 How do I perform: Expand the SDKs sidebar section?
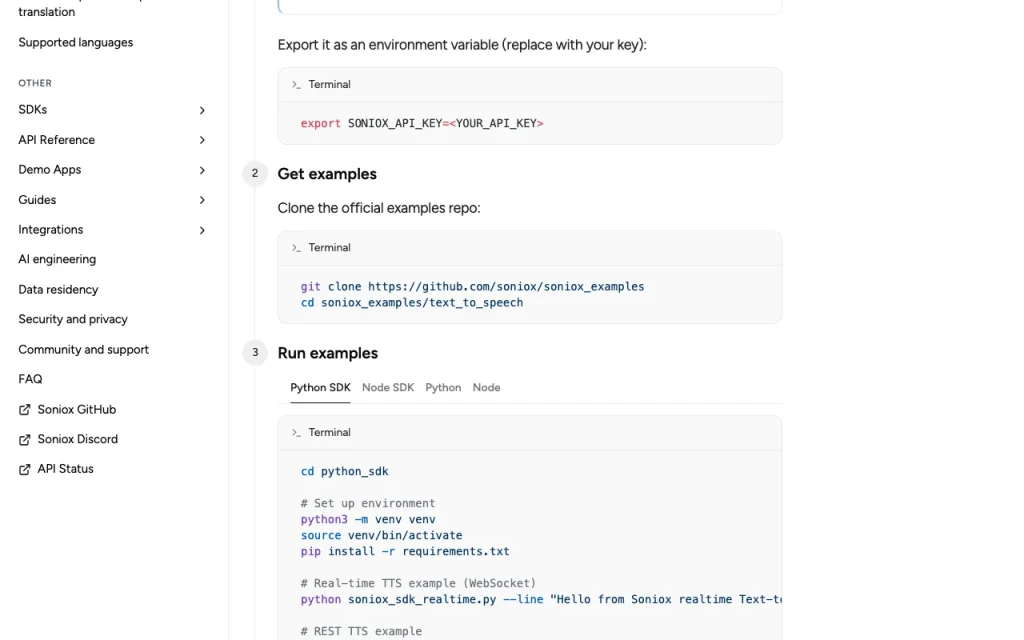[202, 110]
